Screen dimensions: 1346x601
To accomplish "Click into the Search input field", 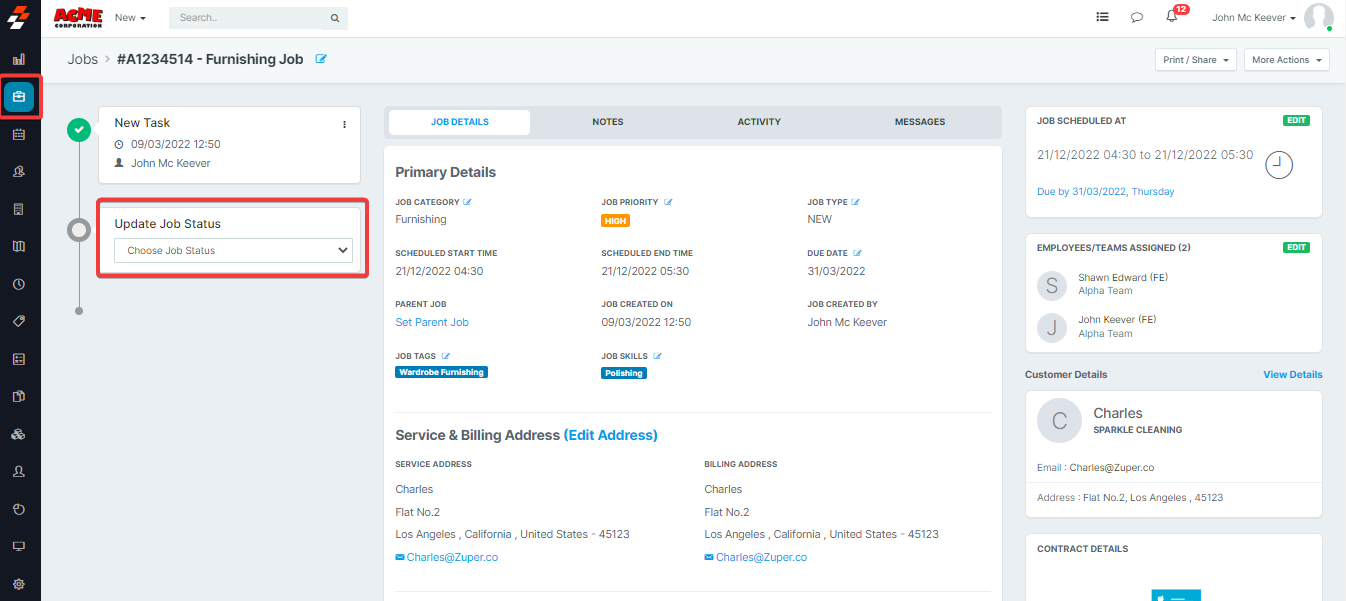I will point(250,18).
